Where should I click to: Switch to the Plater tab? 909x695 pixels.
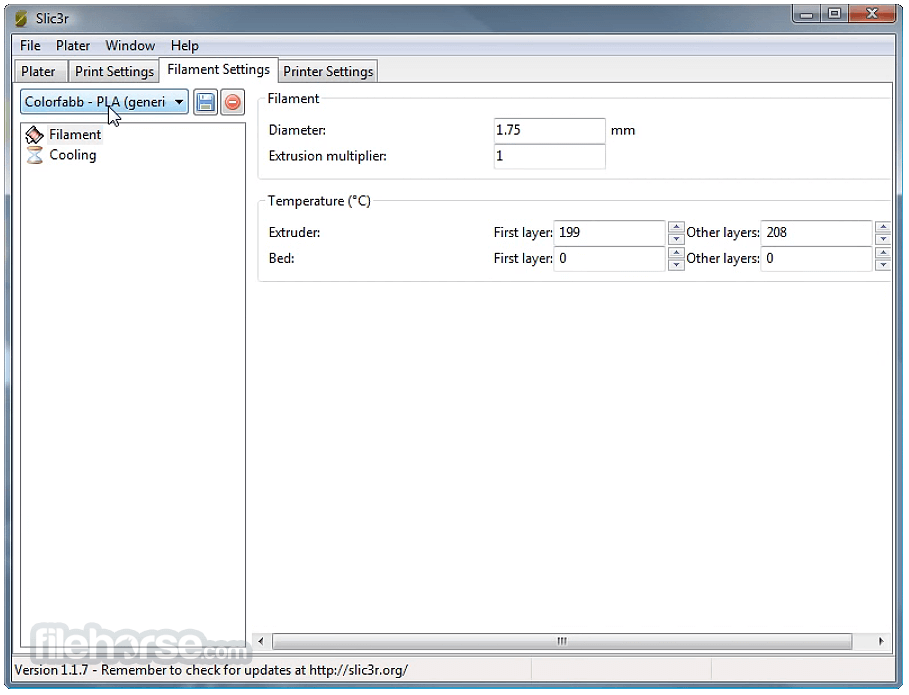(x=38, y=71)
